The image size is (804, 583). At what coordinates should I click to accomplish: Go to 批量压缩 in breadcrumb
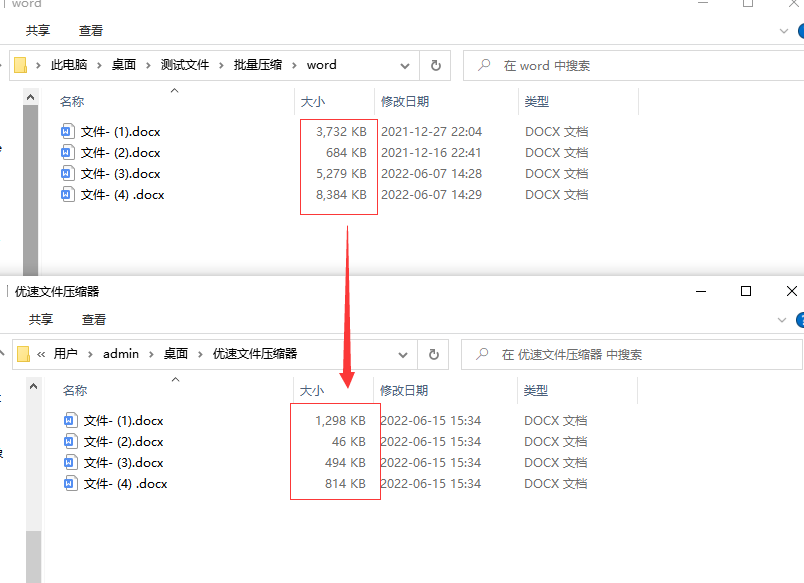click(x=258, y=65)
